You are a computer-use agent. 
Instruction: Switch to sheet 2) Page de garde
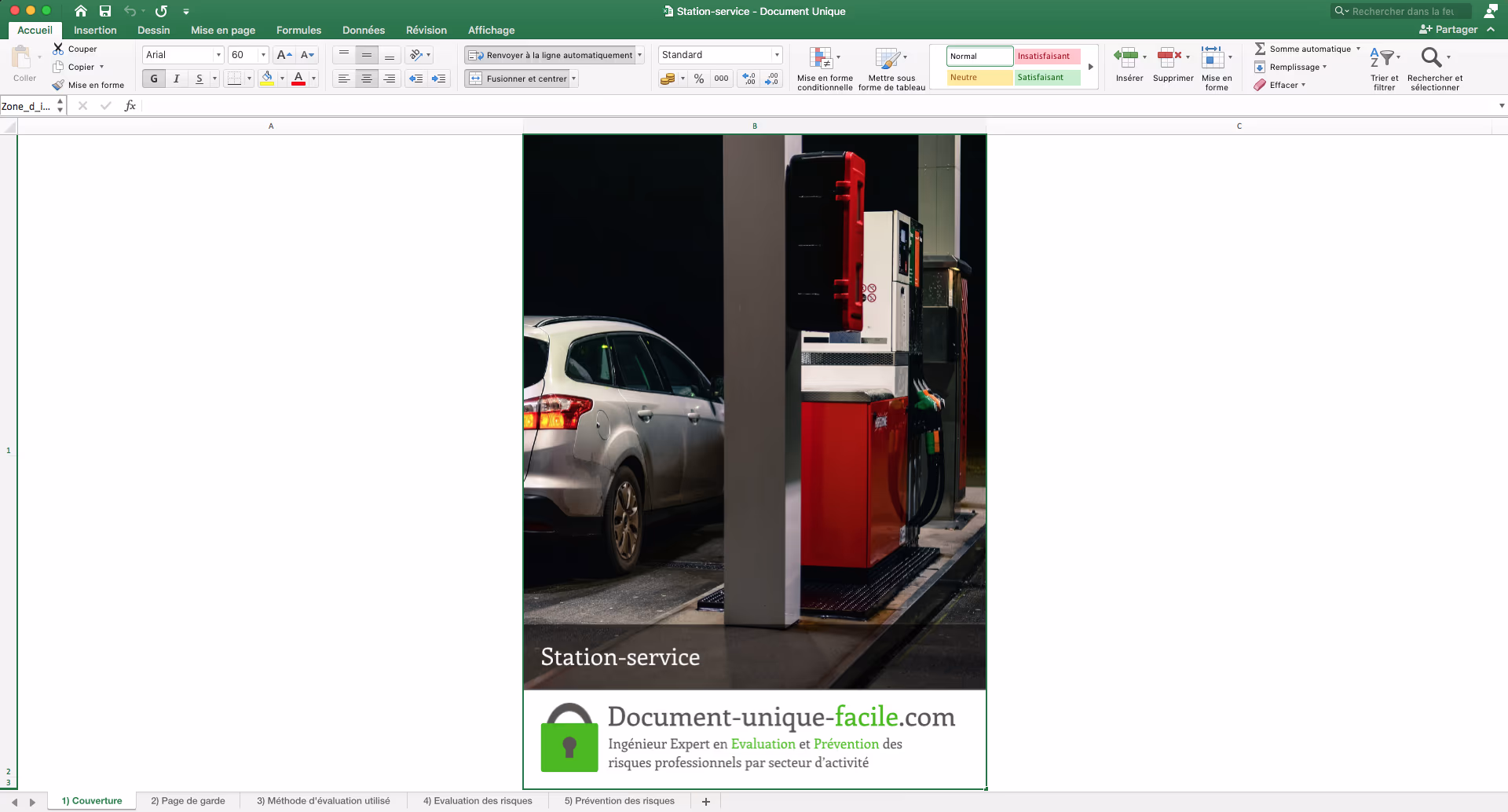click(188, 801)
